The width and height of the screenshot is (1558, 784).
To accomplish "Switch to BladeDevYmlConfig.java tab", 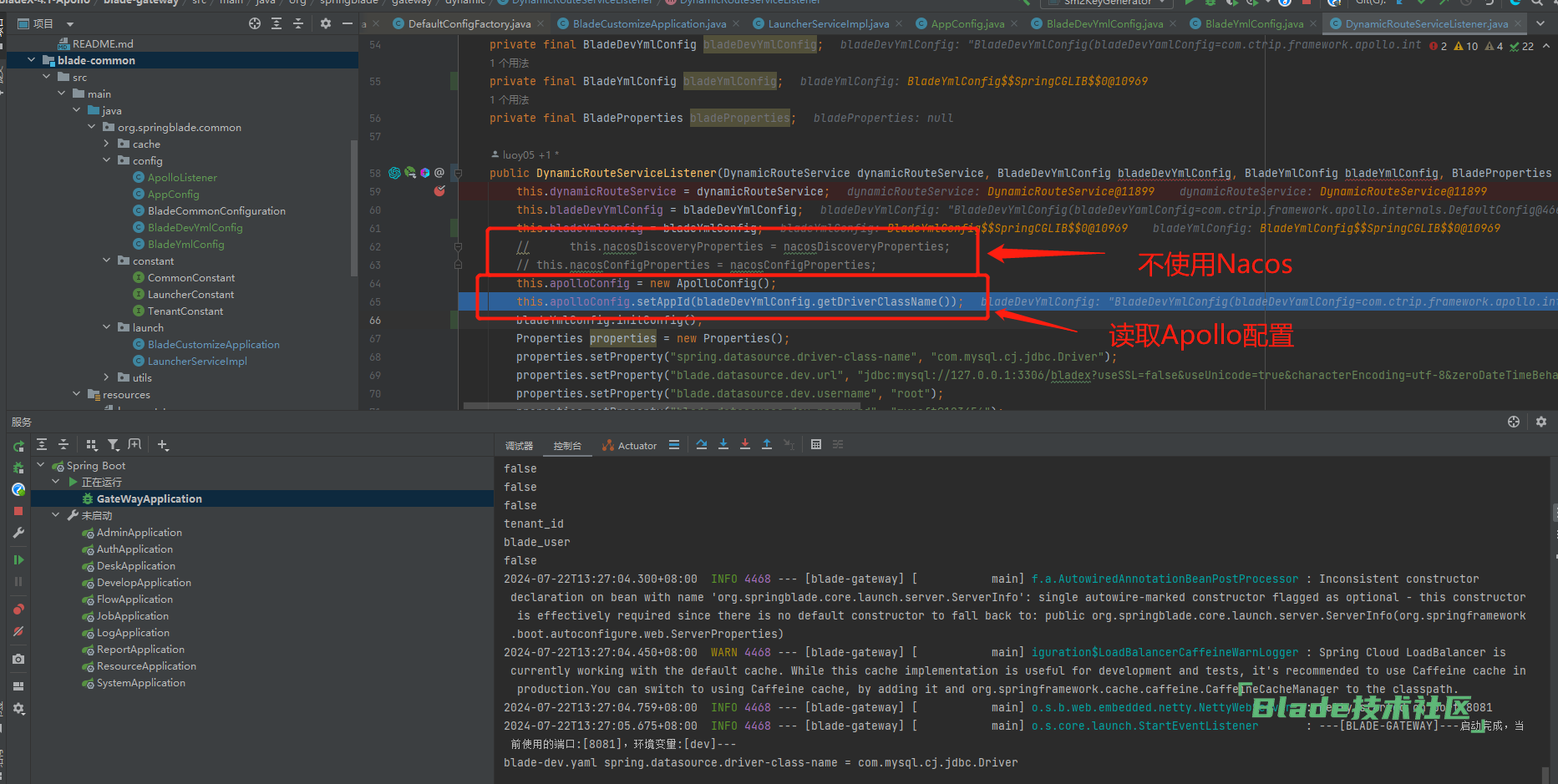I will click(1104, 23).
